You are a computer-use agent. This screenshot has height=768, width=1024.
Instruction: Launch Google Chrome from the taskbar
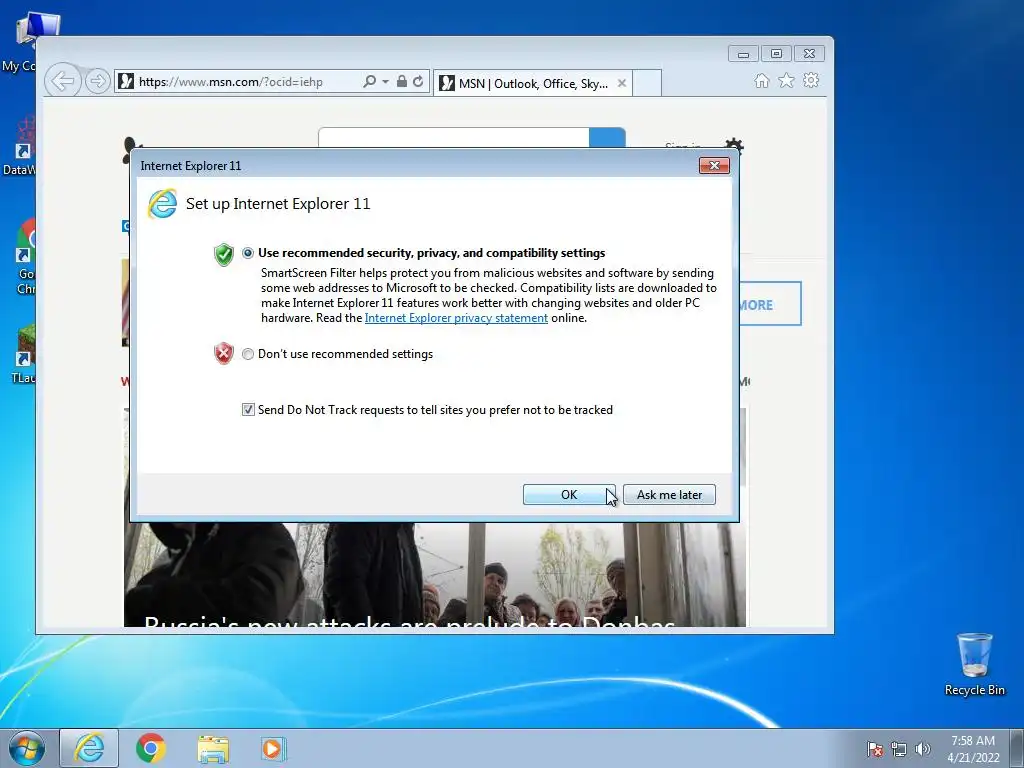coord(150,748)
